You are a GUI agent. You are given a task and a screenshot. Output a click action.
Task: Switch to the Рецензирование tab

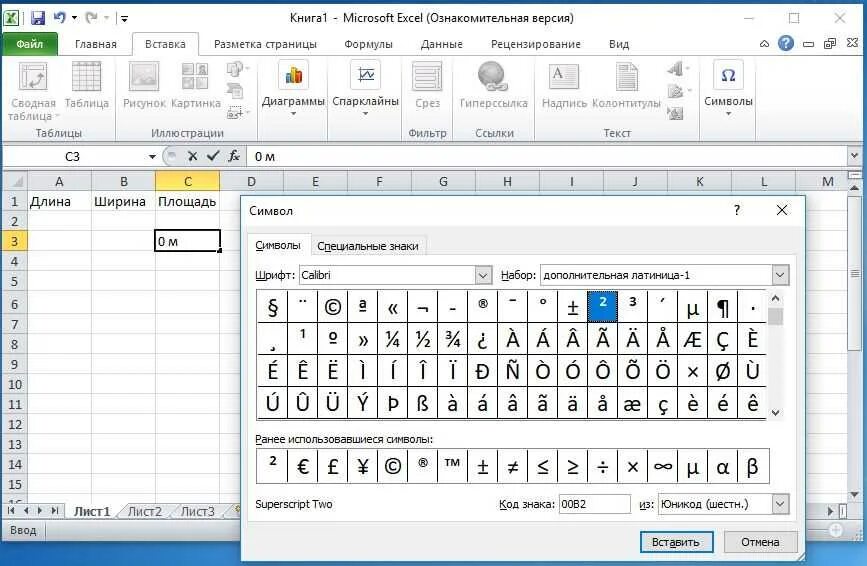point(536,44)
